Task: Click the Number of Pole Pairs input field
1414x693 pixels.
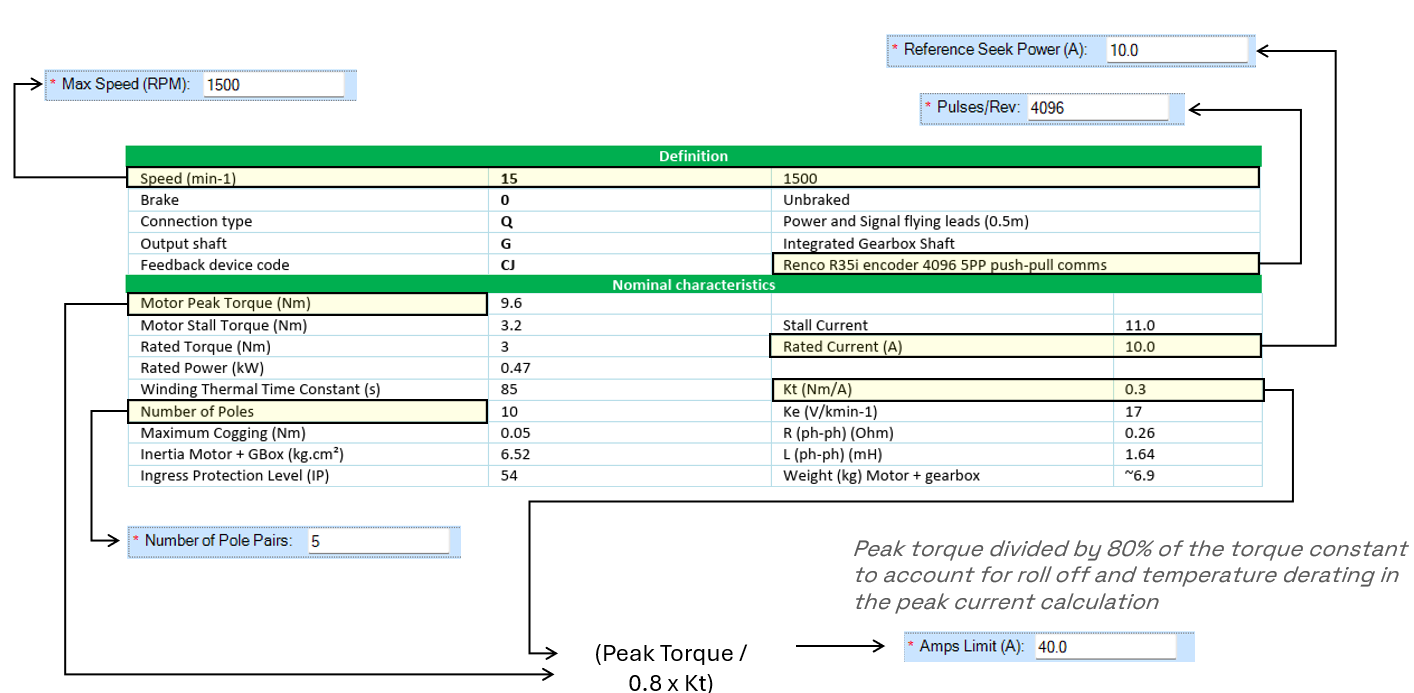Action: tap(379, 541)
